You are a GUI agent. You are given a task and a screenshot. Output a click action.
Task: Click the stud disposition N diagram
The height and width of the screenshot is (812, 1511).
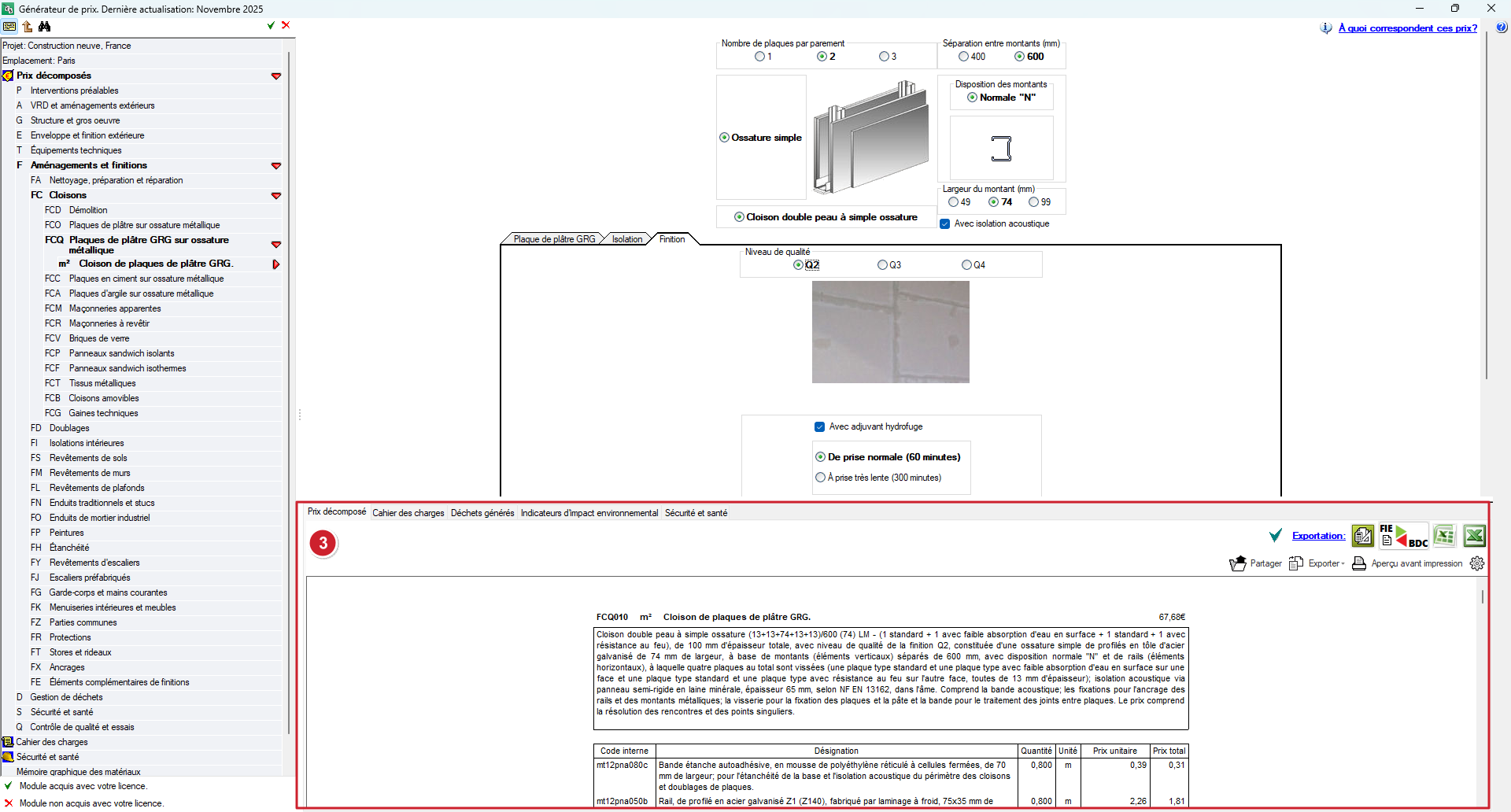click(1001, 148)
